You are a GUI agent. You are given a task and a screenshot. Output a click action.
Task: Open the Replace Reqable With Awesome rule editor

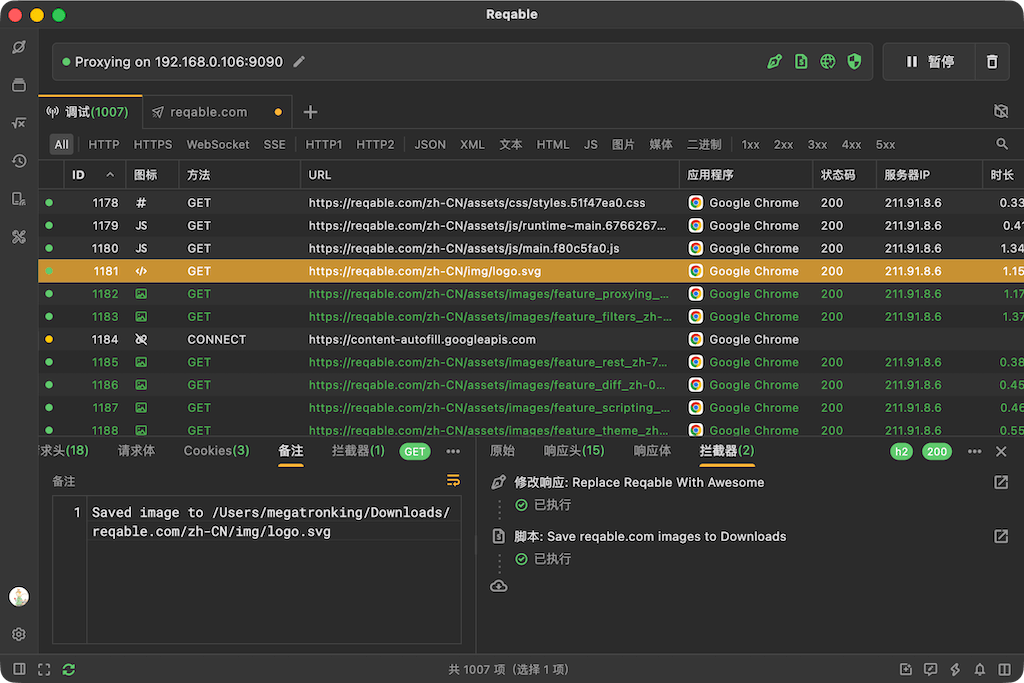(x=1000, y=483)
